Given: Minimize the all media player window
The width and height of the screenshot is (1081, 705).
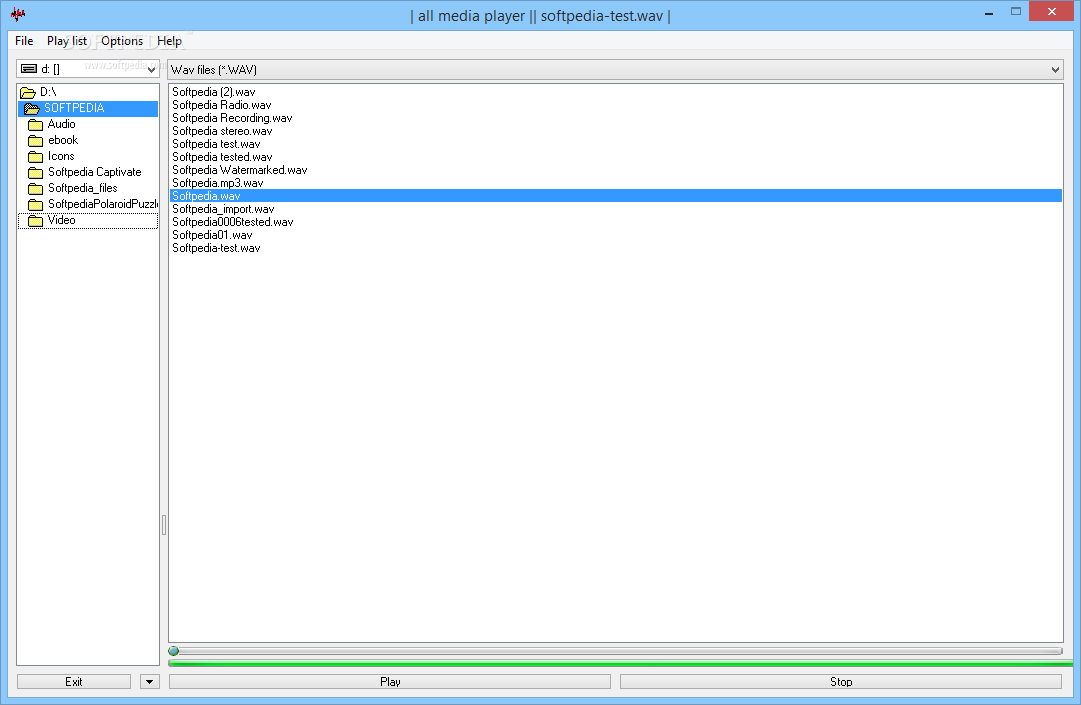Looking at the screenshot, I should pyautogui.click(x=989, y=12).
